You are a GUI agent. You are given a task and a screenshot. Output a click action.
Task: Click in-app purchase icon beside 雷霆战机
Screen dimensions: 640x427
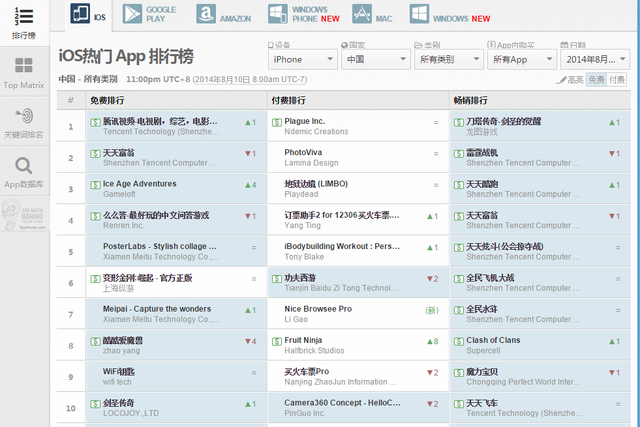click(459, 153)
